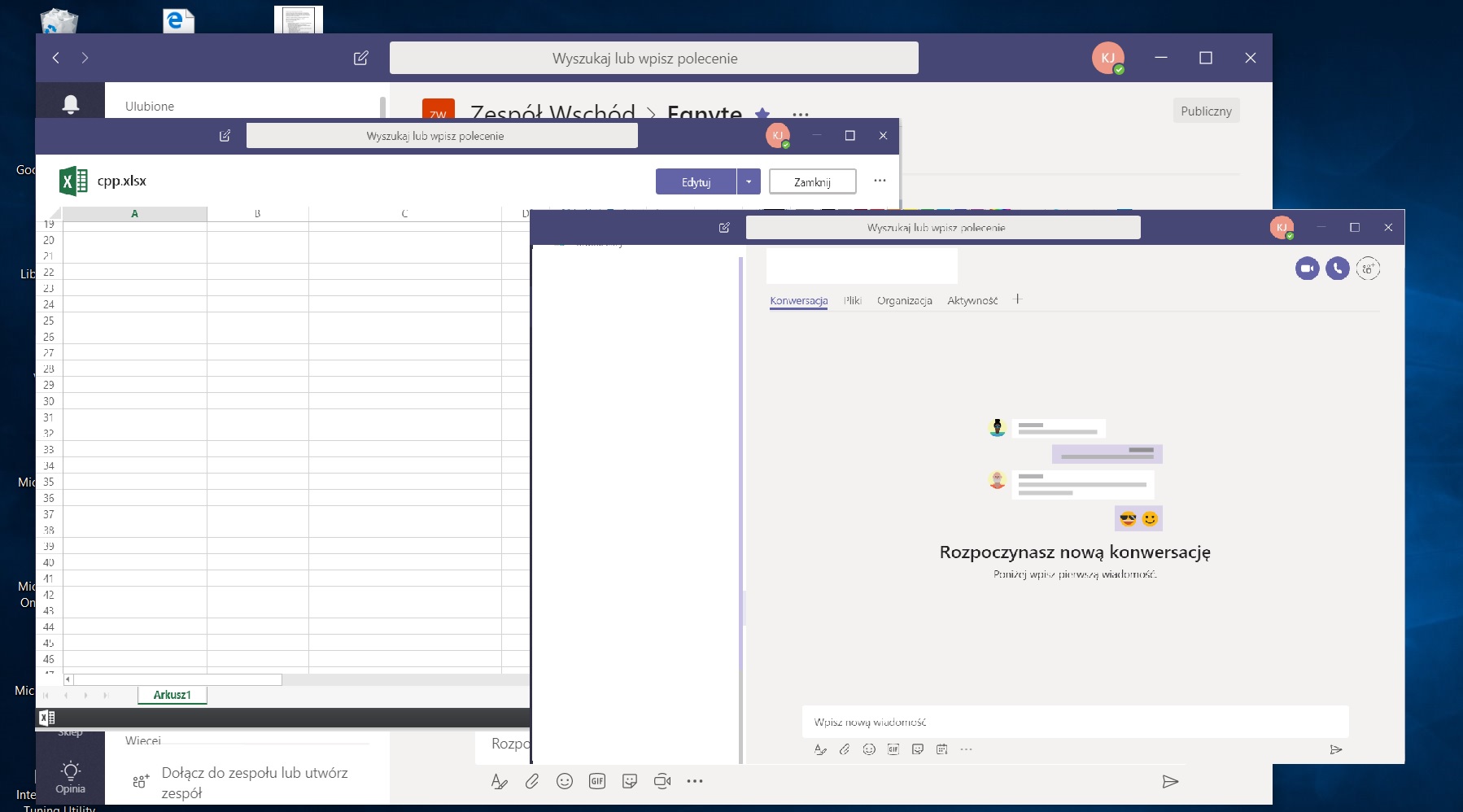Select column B header in spreadsheet

tap(258, 214)
